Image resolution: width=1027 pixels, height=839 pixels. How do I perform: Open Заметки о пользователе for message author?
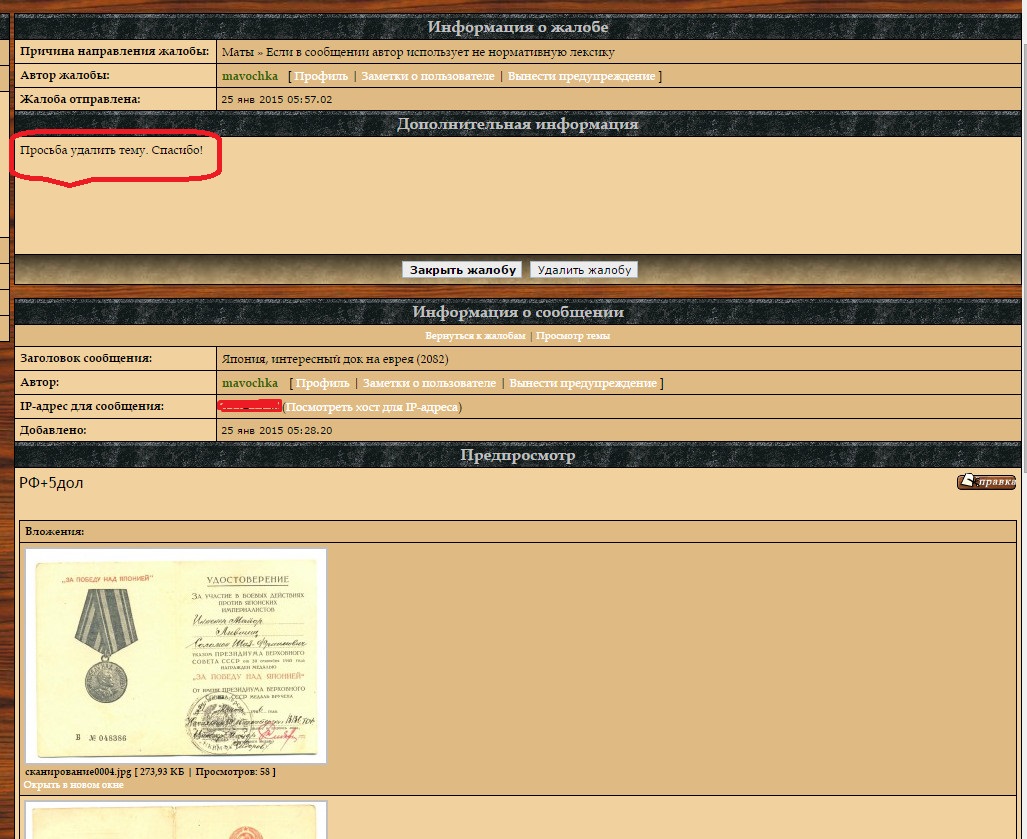click(x=429, y=383)
